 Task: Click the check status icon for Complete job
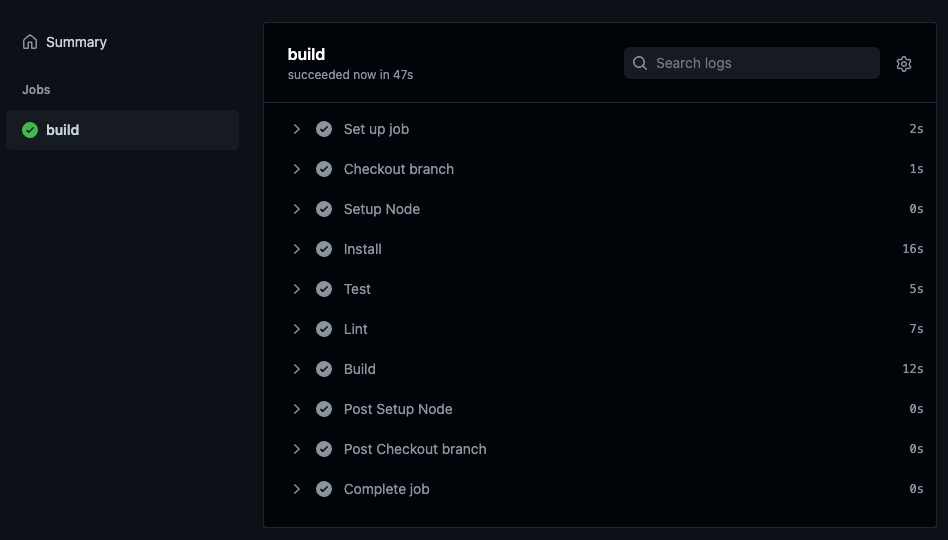[324, 489]
